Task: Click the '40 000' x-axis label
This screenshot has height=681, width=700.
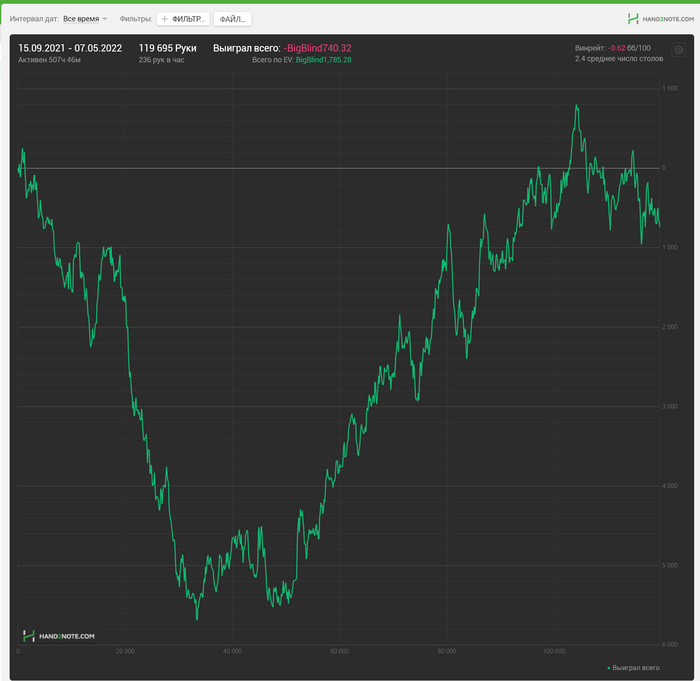Action: pyautogui.click(x=233, y=651)
